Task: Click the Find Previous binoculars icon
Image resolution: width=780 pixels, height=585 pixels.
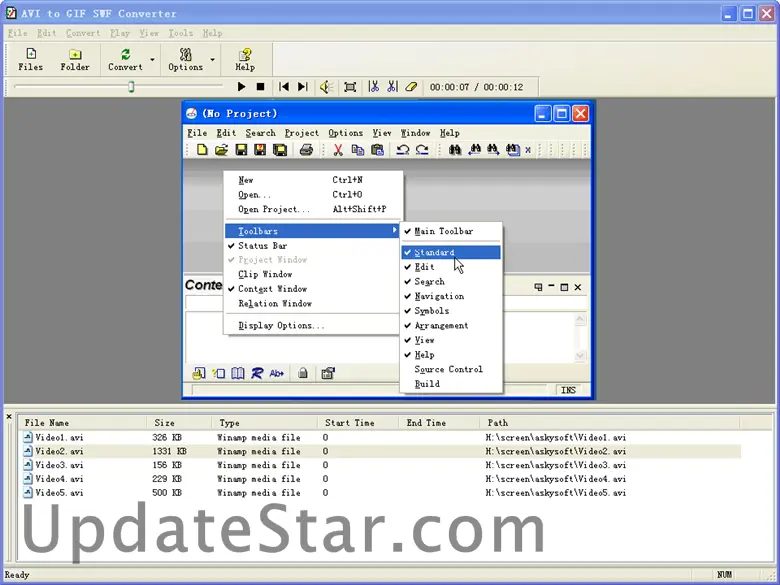Action: (475, 150)
